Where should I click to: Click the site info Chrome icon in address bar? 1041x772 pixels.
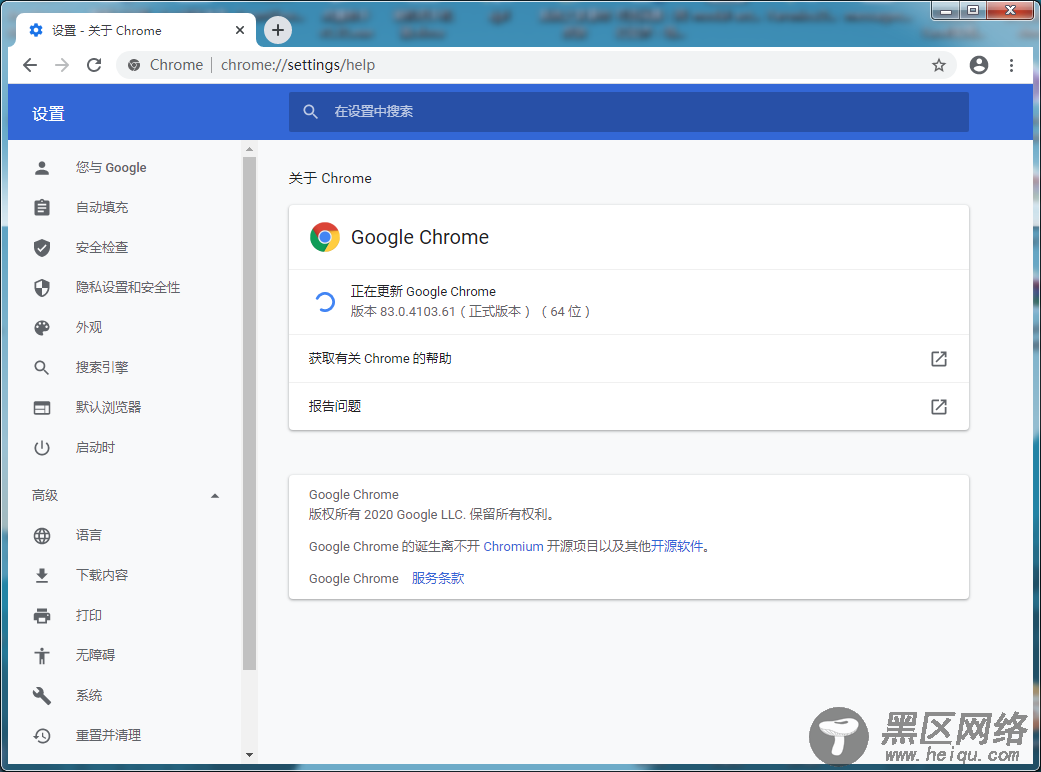point(134,65)
